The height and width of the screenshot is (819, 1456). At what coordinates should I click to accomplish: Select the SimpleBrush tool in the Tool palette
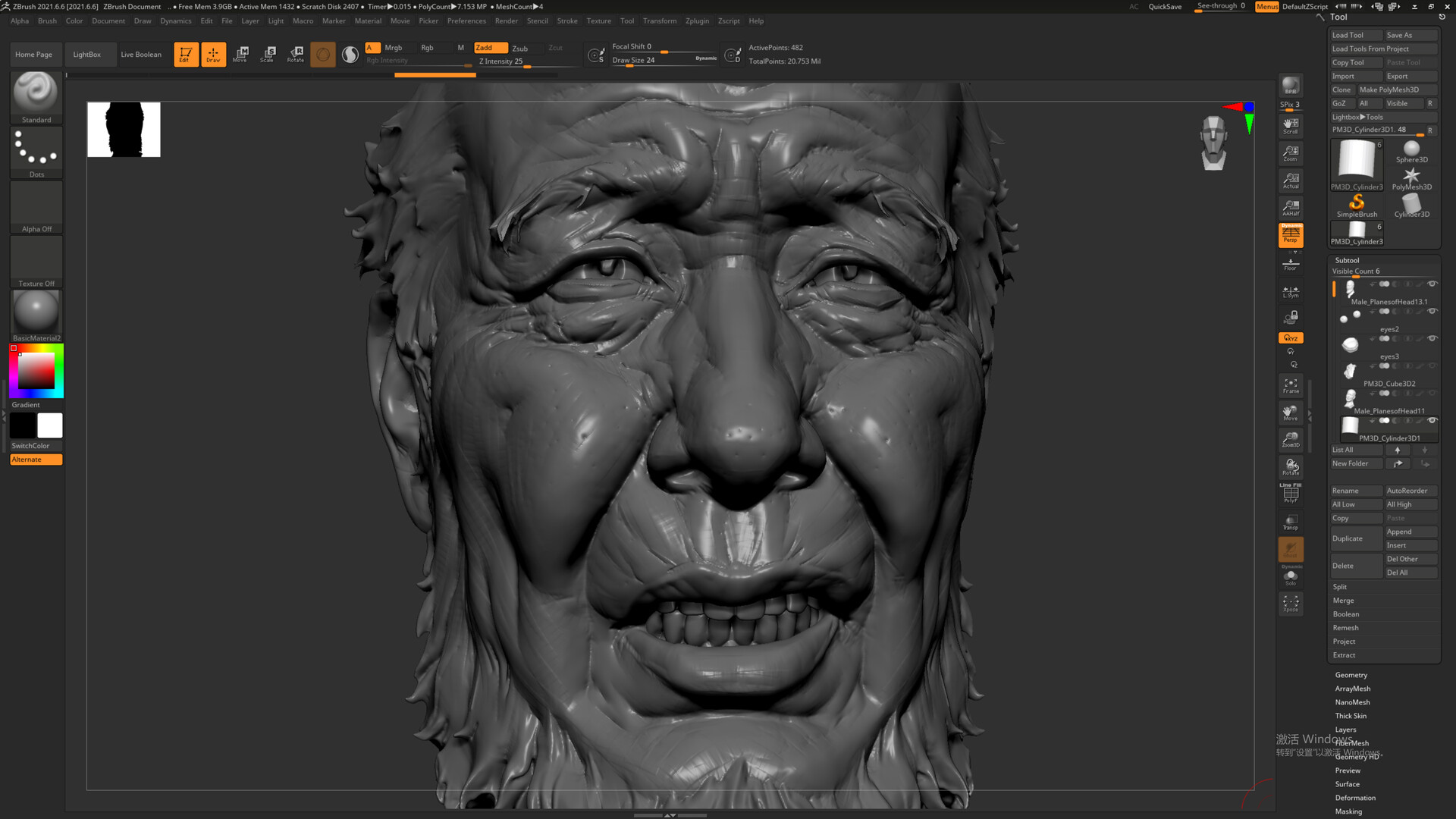pos(1357,203)
